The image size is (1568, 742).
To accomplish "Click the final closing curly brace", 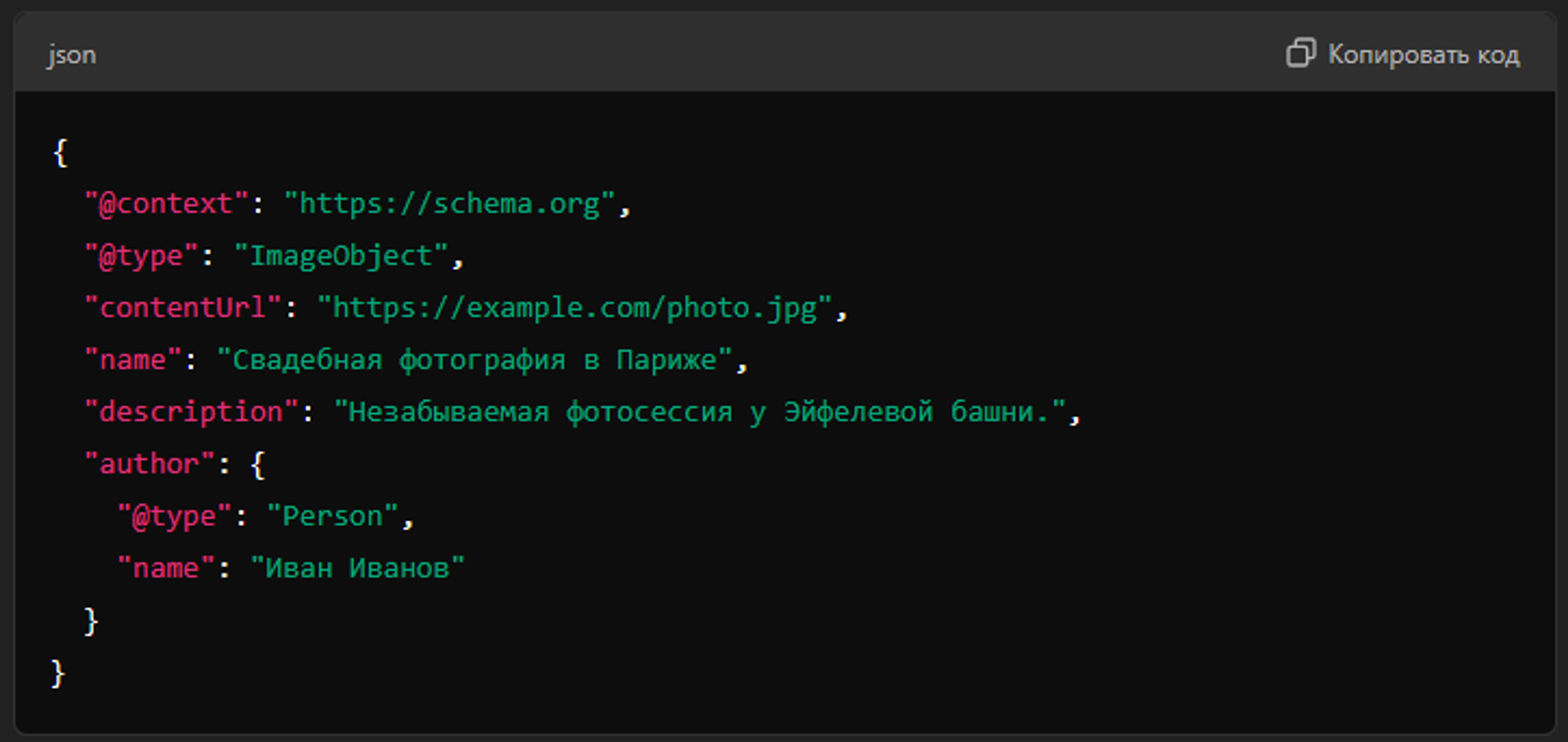I will pyautogui.click(x=58, y=673).
